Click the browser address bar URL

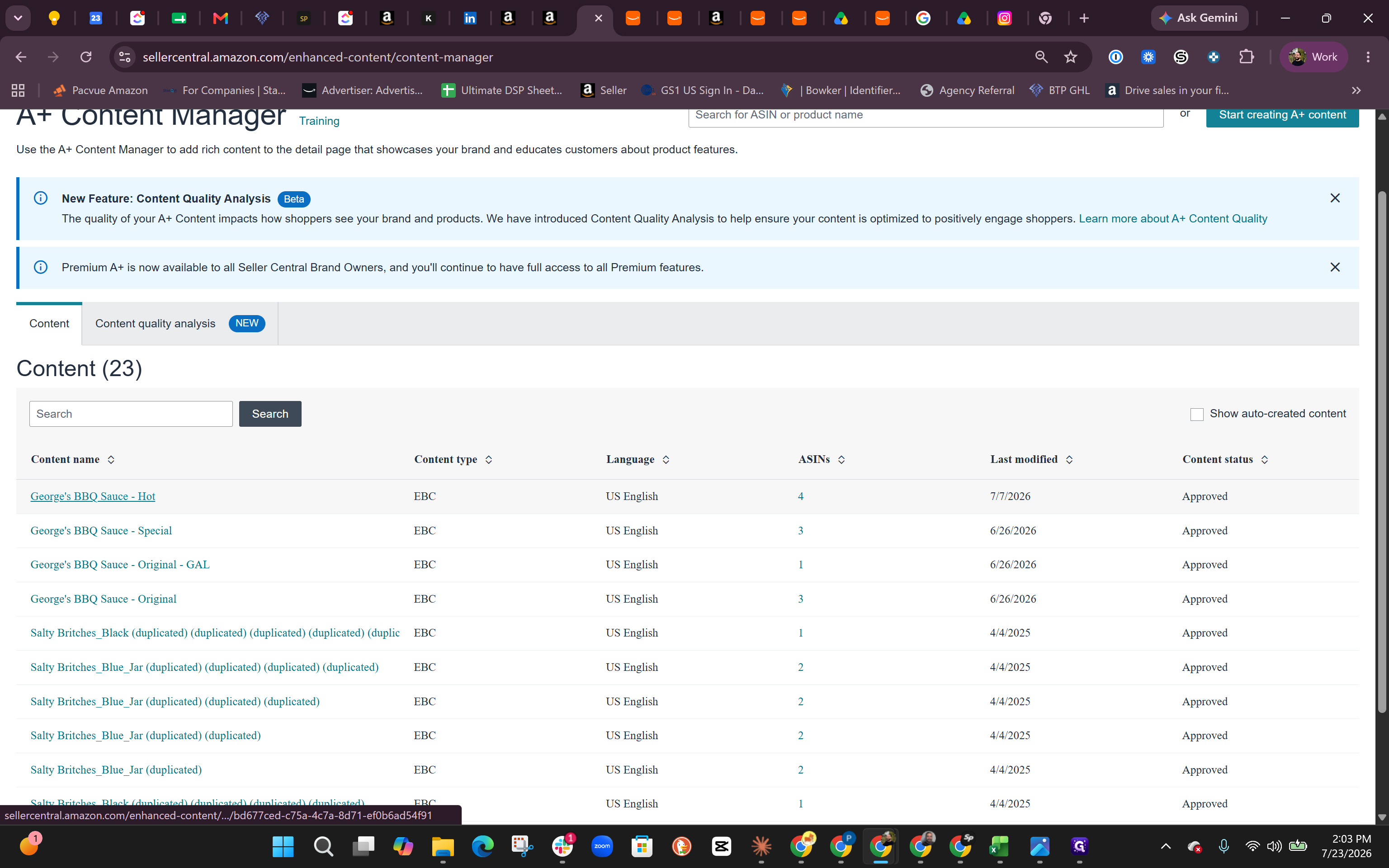click(x=318, y=57)
